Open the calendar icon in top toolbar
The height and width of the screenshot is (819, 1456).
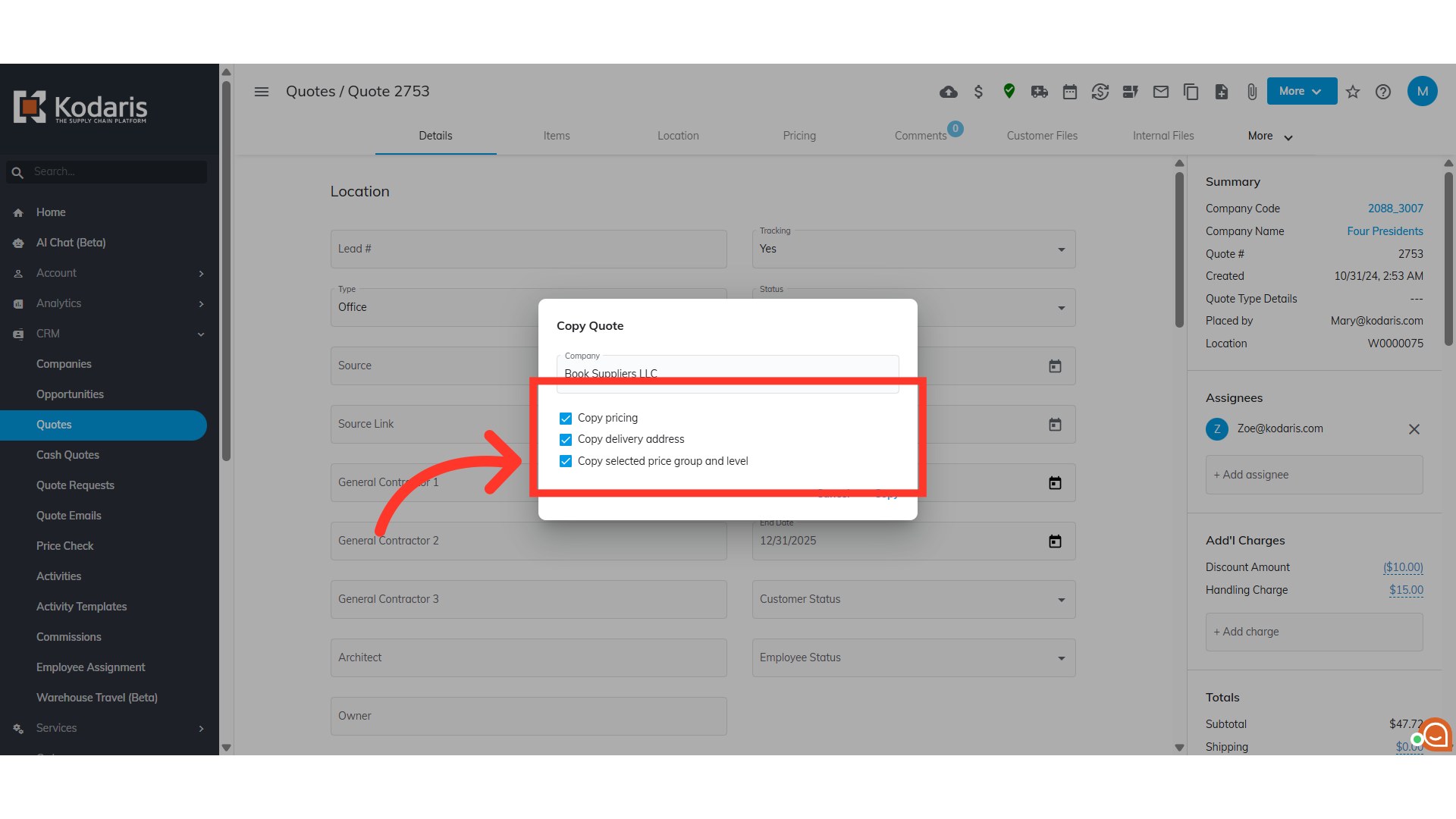pyautogui.click(x=1069, y=92)
